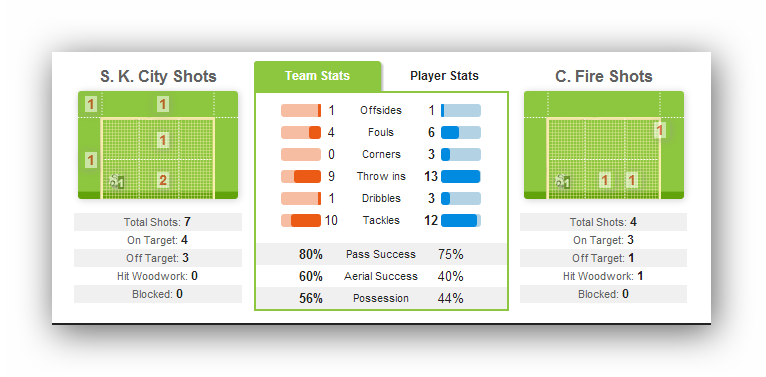766x377 pixels.
Task: Click the top-left corner off-target marker for S. K. City
Action: tap(91, 105)
